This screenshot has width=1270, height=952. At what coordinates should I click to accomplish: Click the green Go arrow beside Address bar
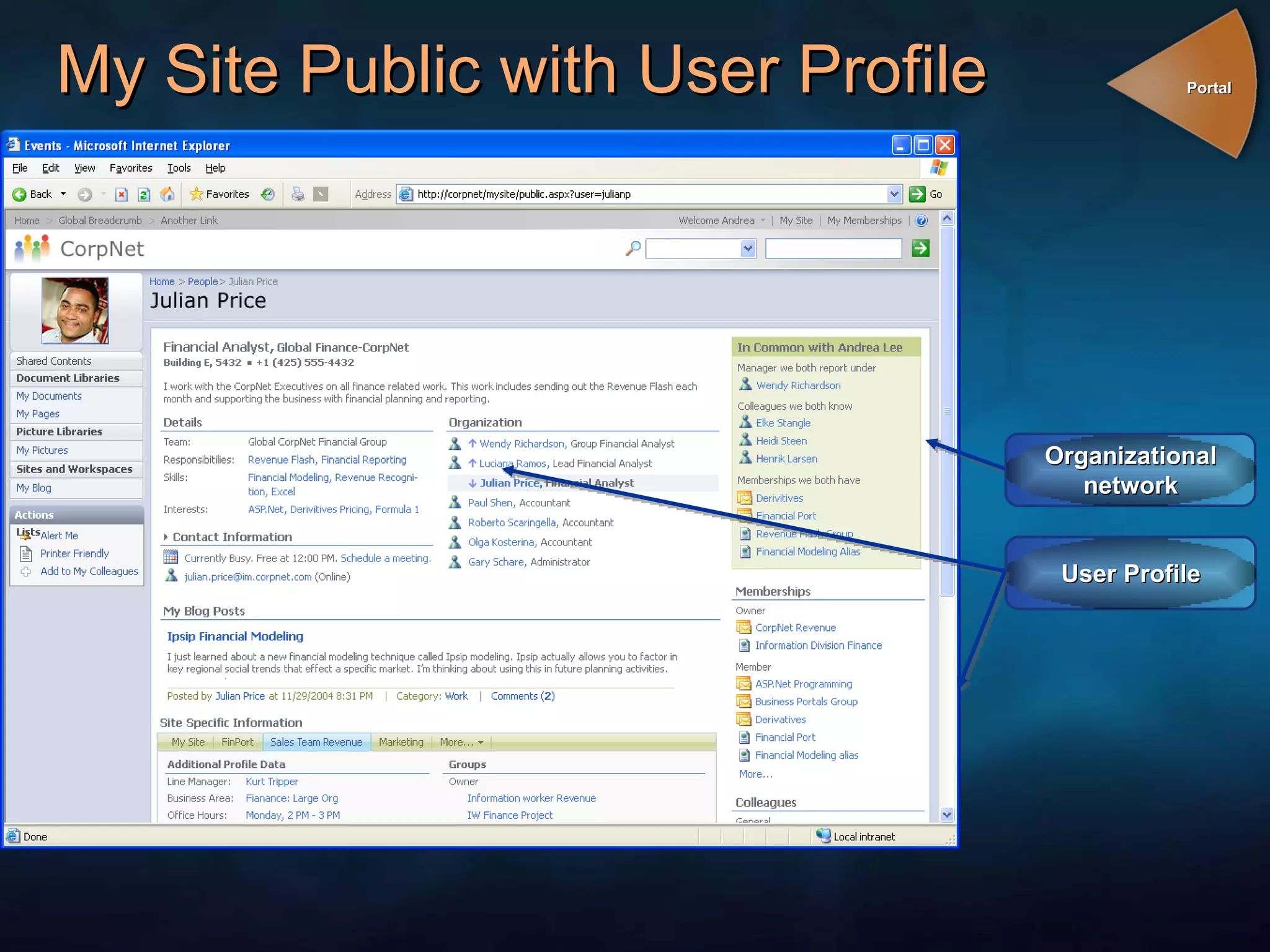(917, 194)
